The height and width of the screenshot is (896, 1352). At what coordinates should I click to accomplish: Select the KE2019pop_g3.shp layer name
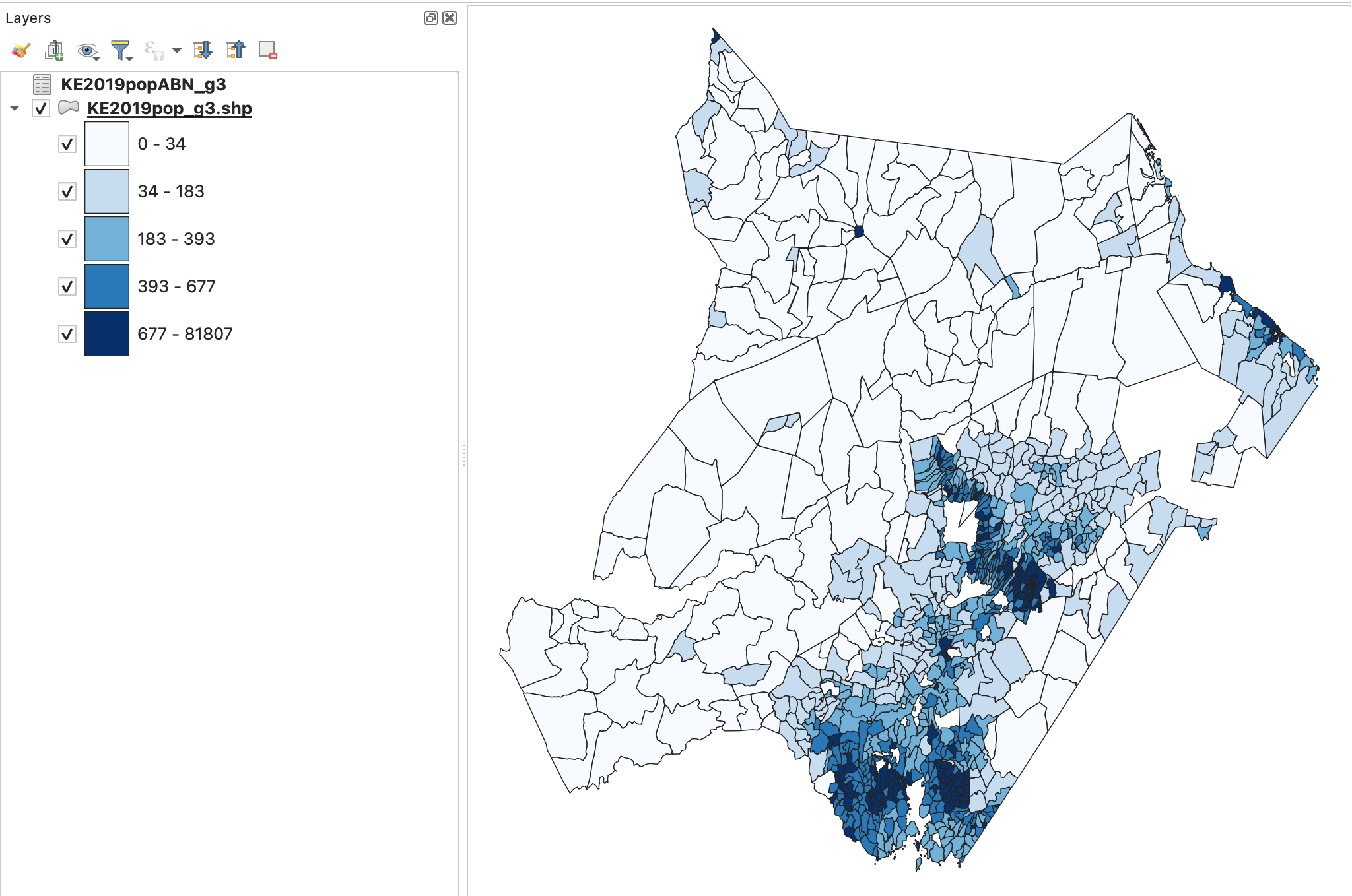pyautogui.click(x=170, y=108)
